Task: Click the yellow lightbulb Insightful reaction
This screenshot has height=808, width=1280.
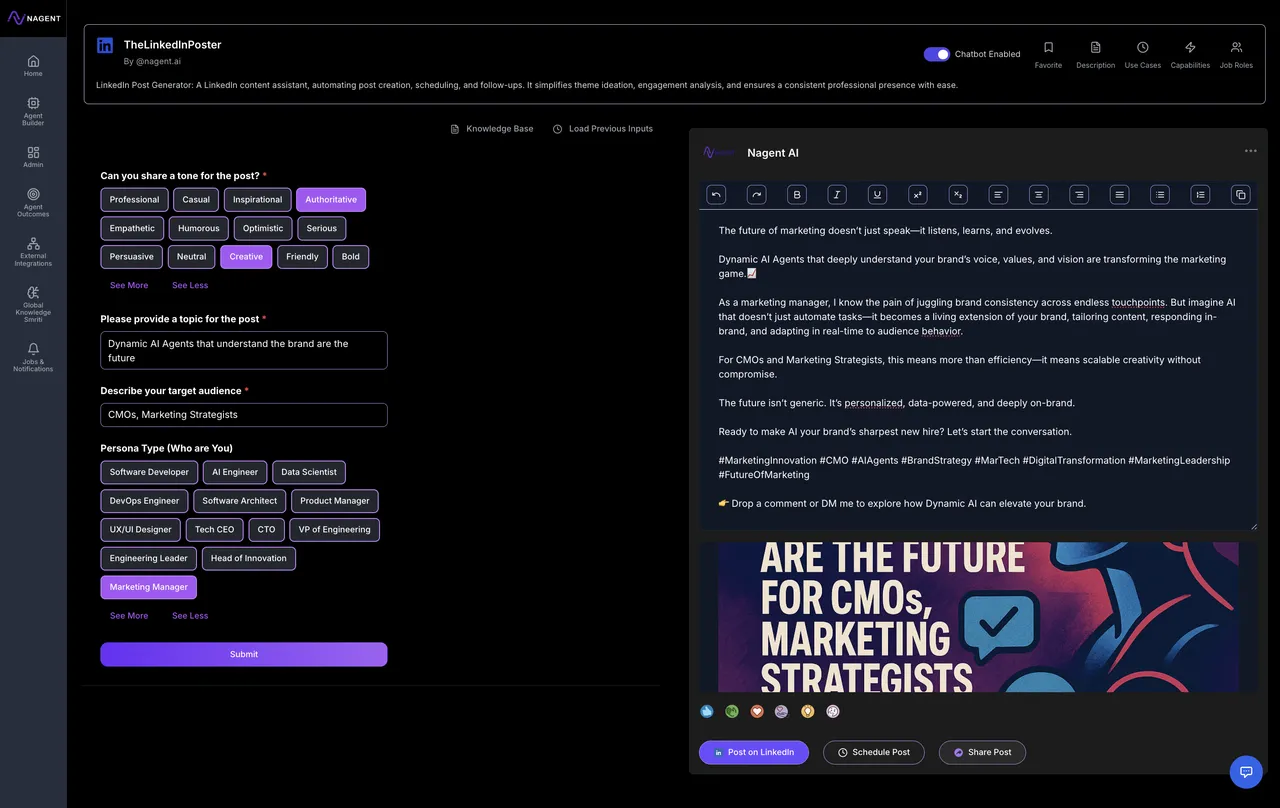Action: tap(808, 712)
